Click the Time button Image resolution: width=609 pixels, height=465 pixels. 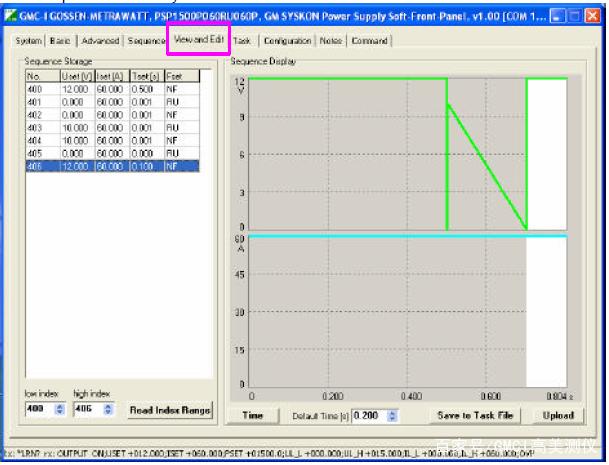[x=253, y=415]
